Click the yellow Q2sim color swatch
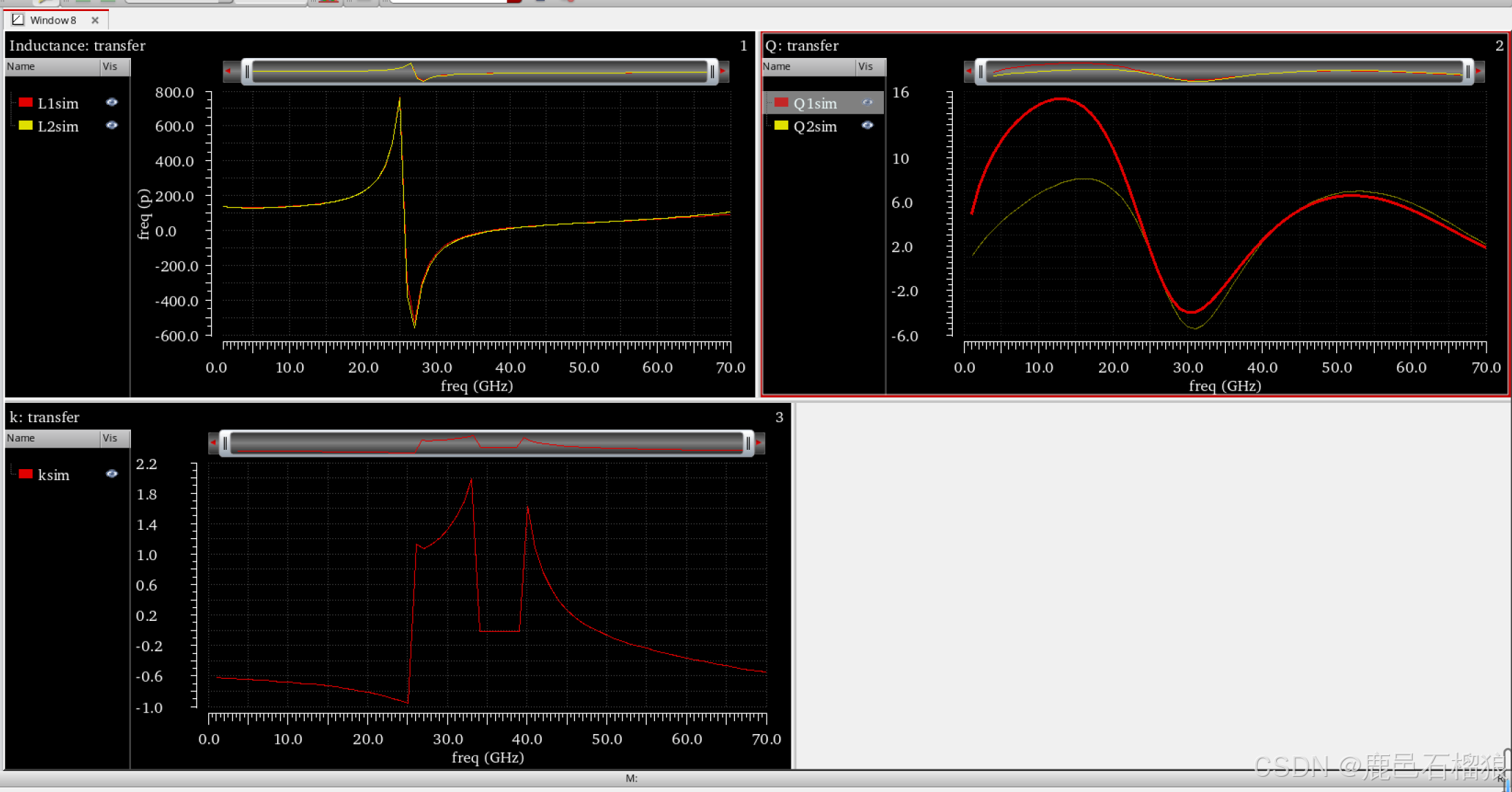 pos(781,126)
